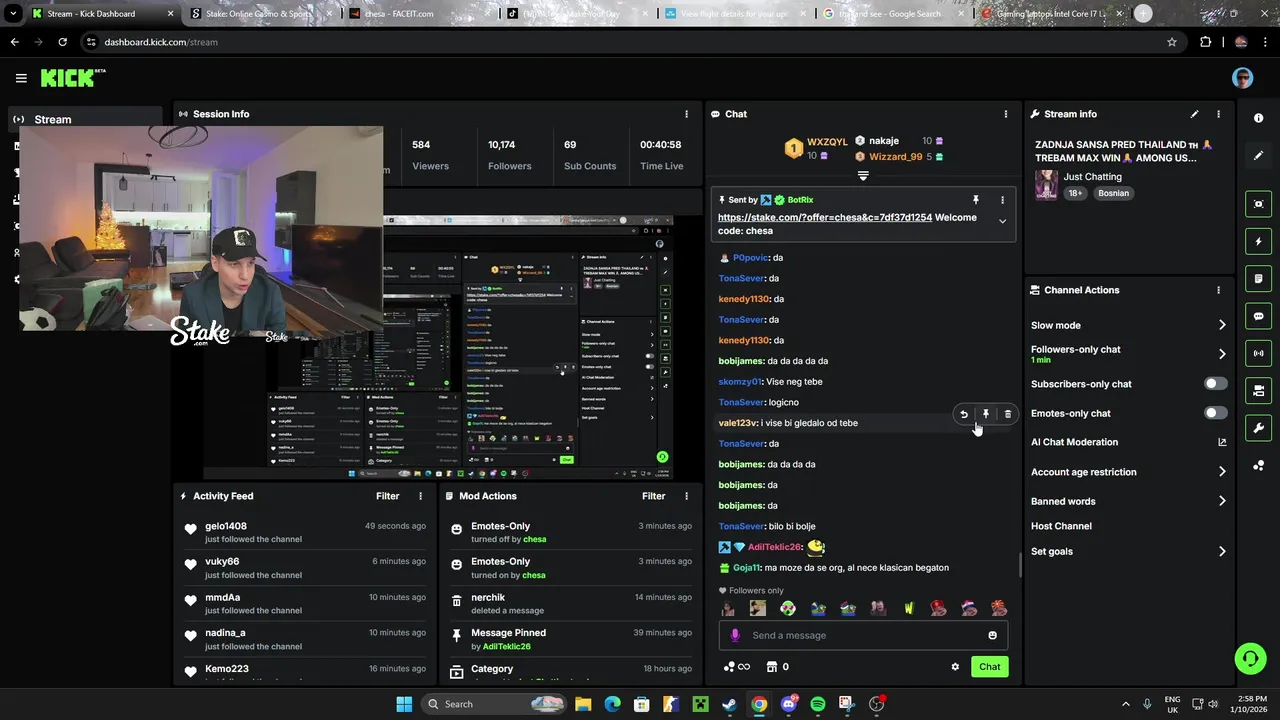Click the chat scrollbar

point(1020,565)
